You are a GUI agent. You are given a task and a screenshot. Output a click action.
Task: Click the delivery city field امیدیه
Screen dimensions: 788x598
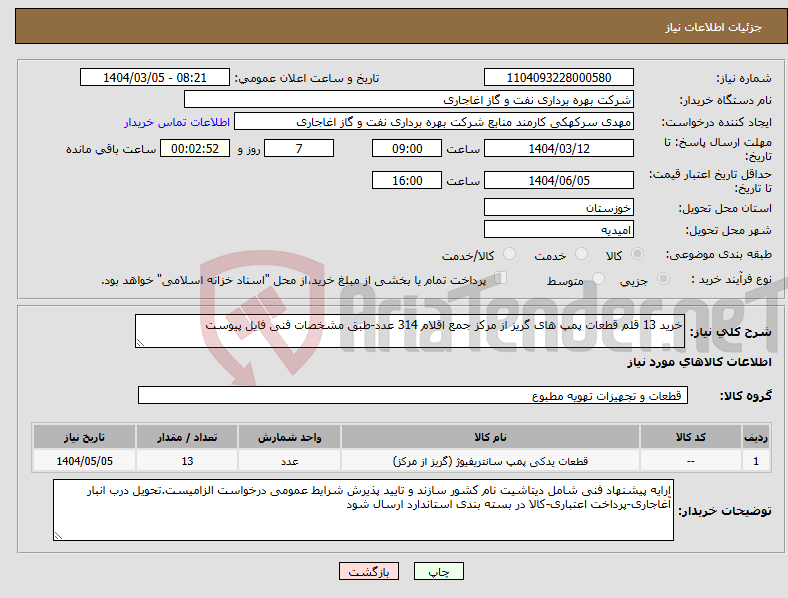point(558,230)
